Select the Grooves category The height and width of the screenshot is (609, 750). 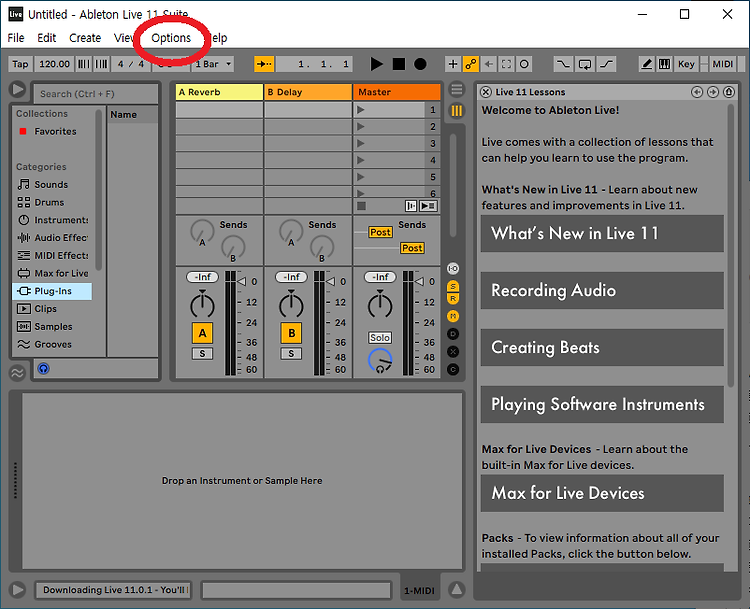tap(53, 344)
